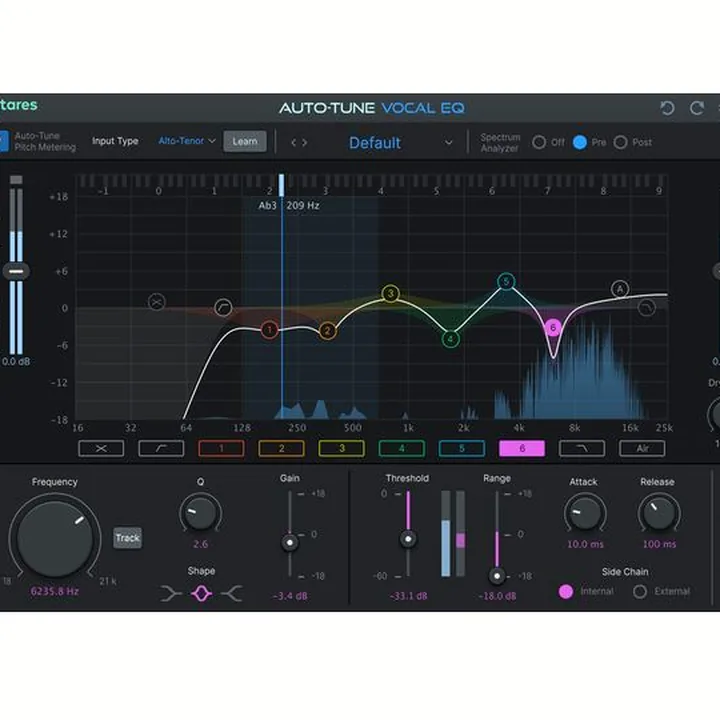Toggle band 2 button
This screenshot has height=720, width=720.
(281, 449)
